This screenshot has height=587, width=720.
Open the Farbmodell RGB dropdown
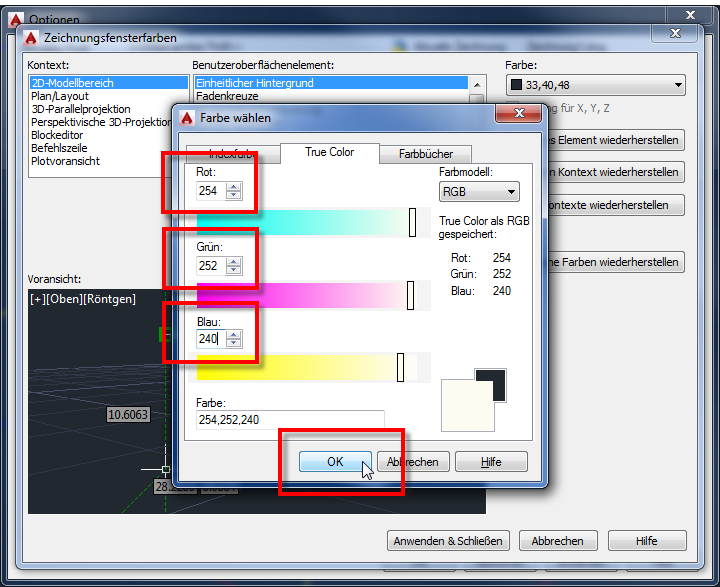pyautogui.click(x=479, y=192)
